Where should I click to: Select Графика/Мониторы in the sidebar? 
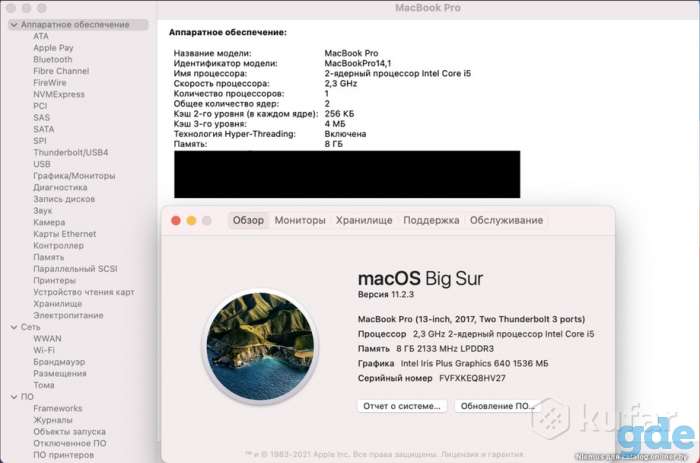point(74,176)
